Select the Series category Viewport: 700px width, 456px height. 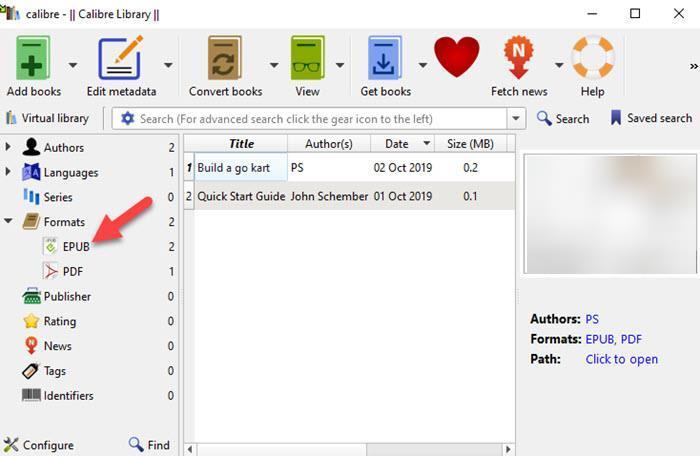(58, 197)
